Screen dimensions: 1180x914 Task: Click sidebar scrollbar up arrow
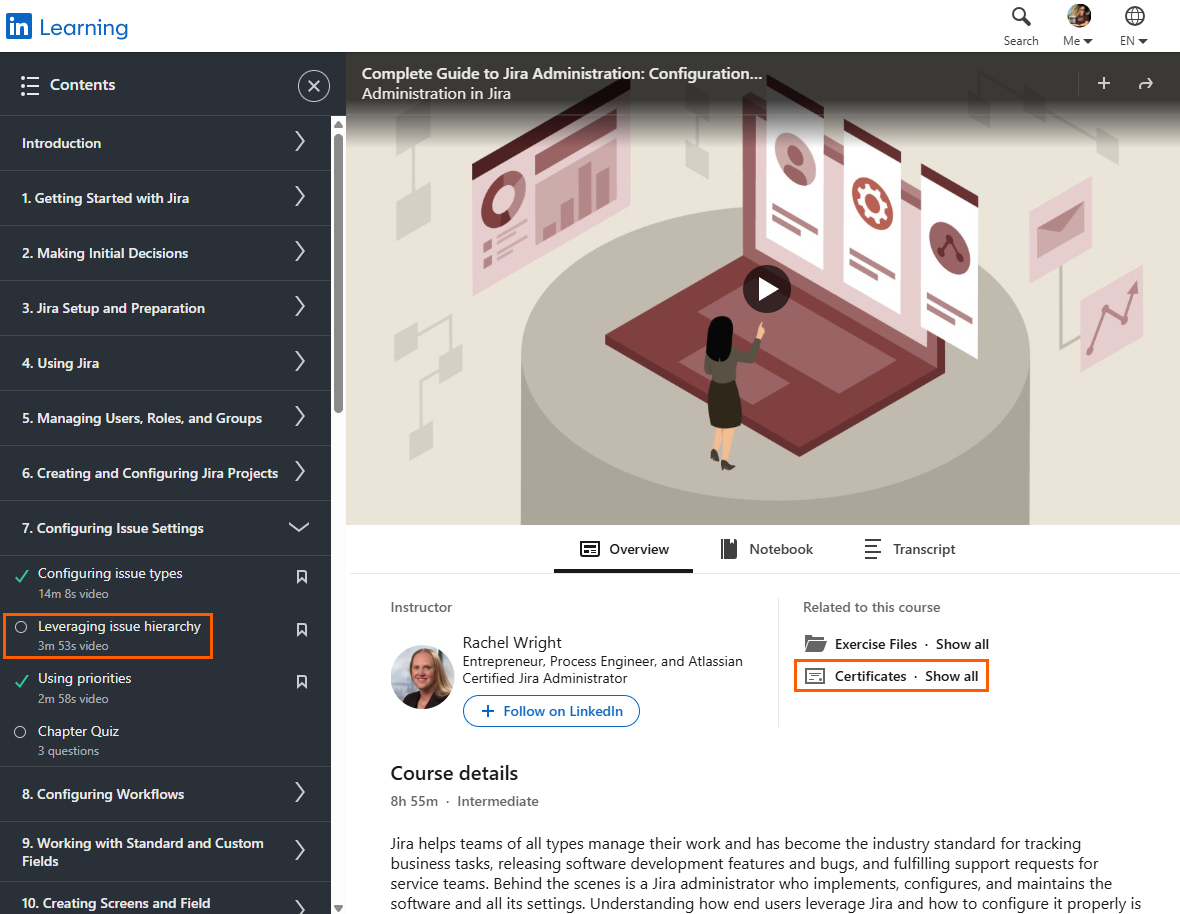339,124
